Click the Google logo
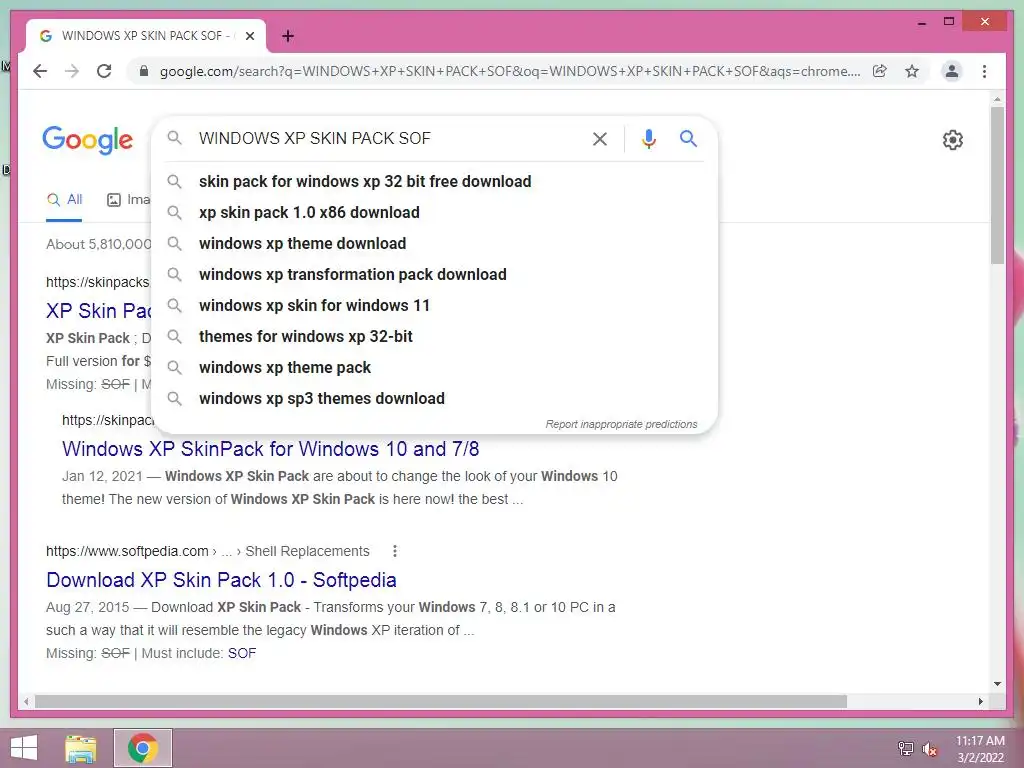Screen dimensions: 1024x768 coord(88,140)
